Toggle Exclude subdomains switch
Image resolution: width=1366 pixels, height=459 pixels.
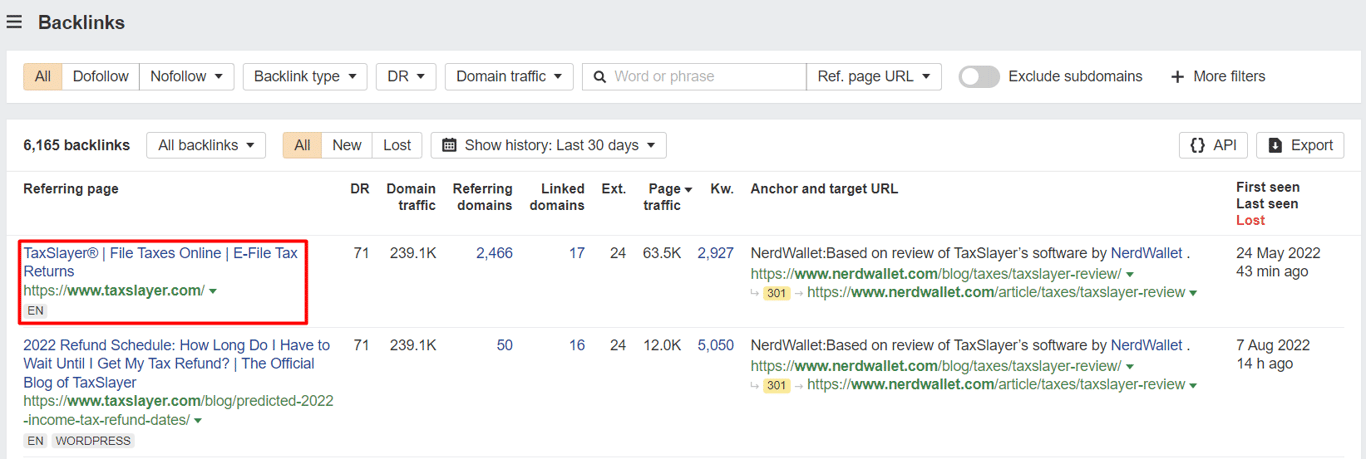(x=979, y=77)
